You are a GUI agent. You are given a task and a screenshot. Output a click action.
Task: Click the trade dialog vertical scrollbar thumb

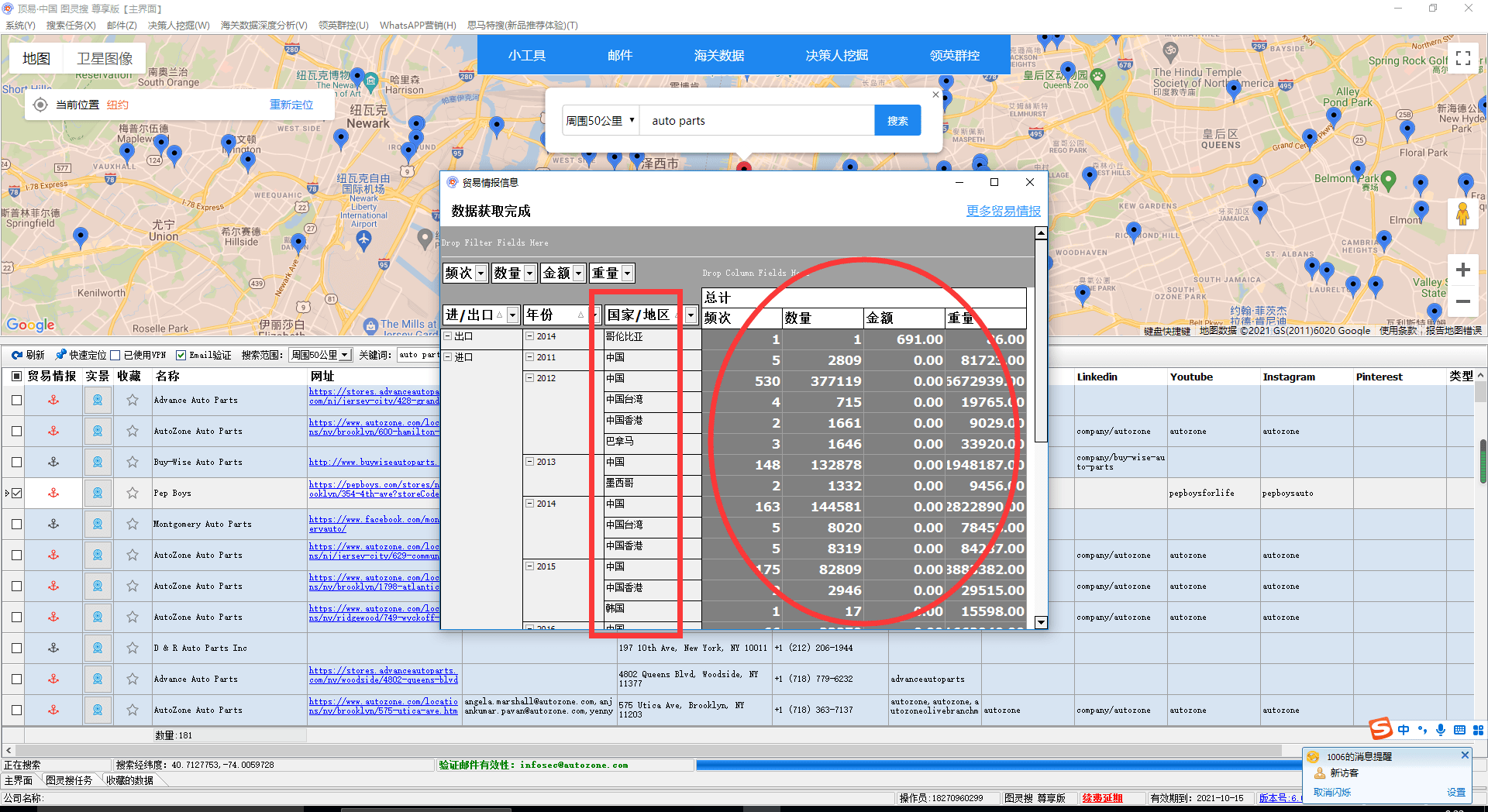coord(1041,341)
